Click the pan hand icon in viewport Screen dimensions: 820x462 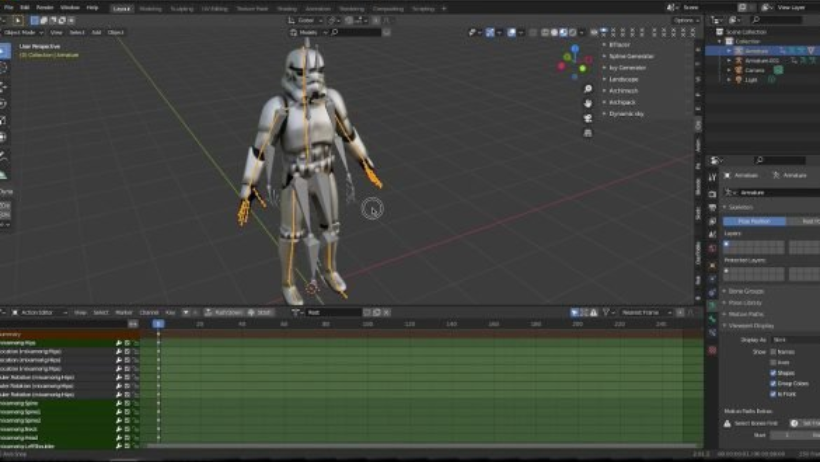pyautogui.click(x=588, y=104)
